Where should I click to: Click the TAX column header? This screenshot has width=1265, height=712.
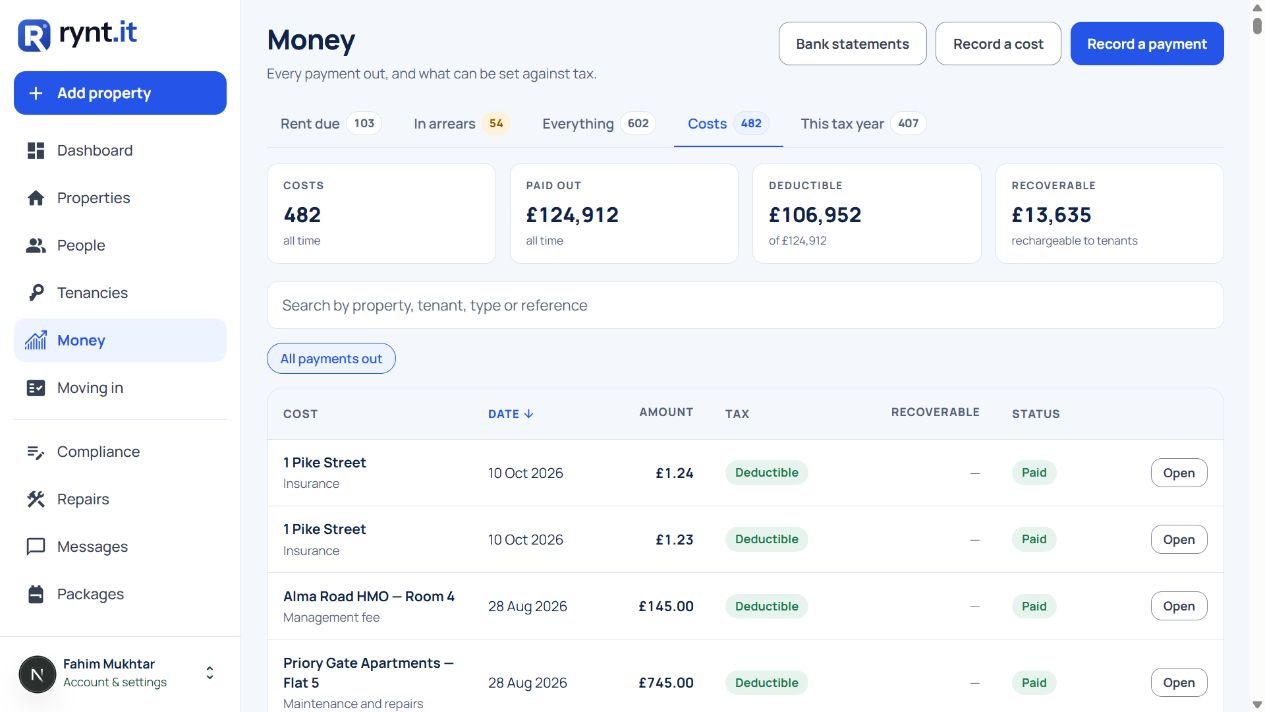737,414
